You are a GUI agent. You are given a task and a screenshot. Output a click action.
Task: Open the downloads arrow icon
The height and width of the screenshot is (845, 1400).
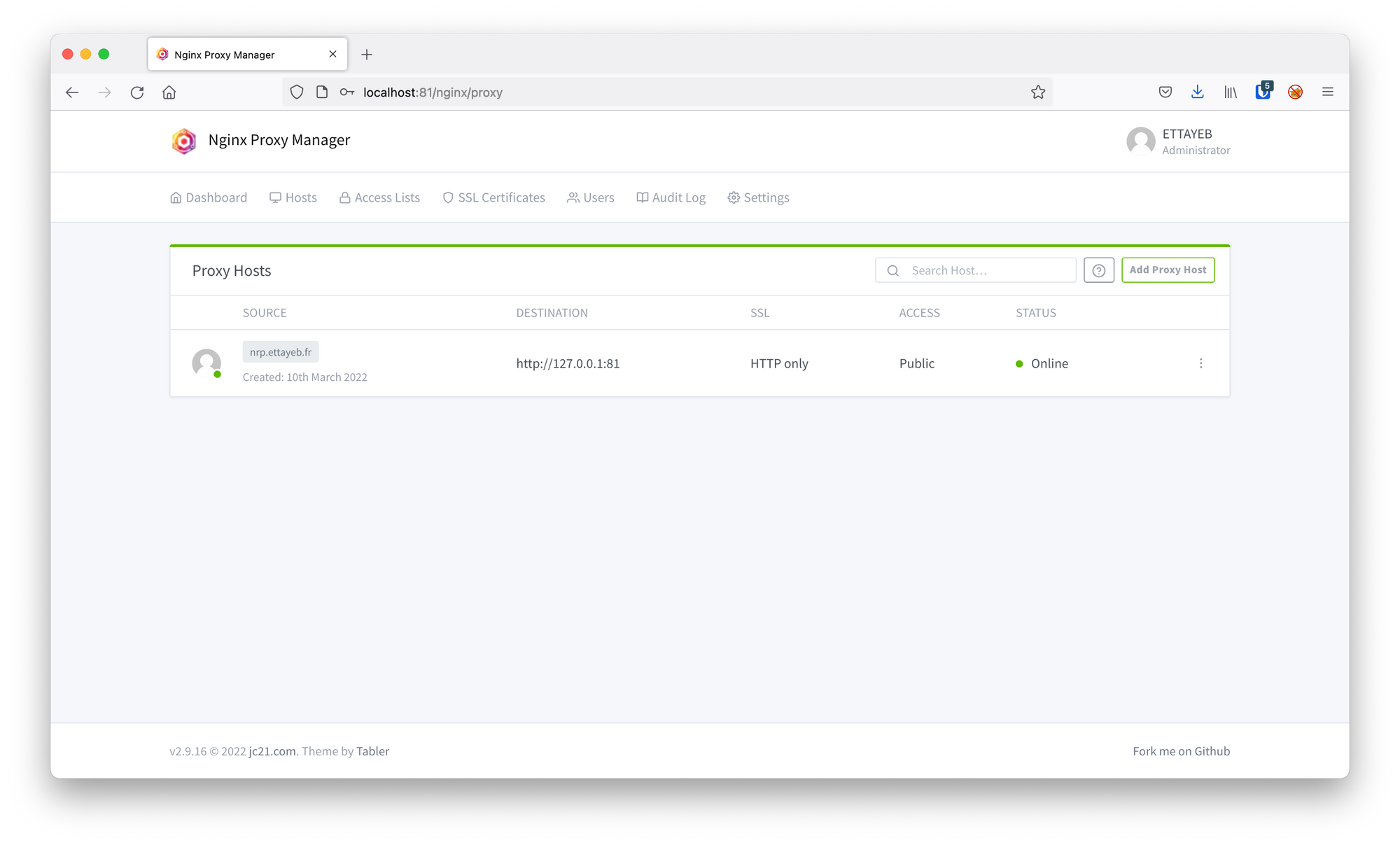1198,92
